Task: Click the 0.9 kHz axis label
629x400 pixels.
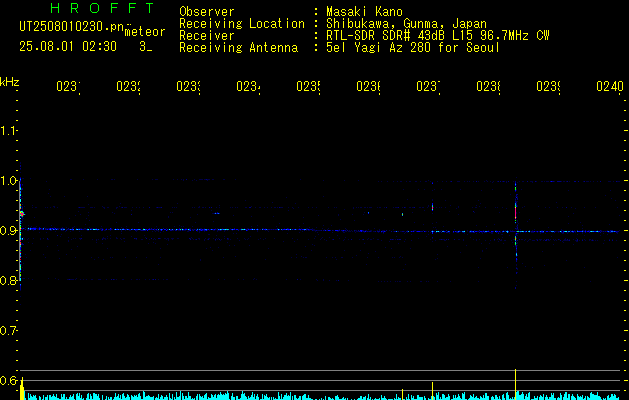Action: [x=8, y=231]
